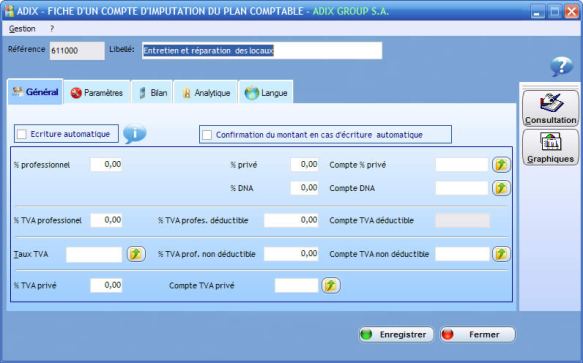Click the greyed Compte TVA déductible field
The image size is (583, 363).
463,221
